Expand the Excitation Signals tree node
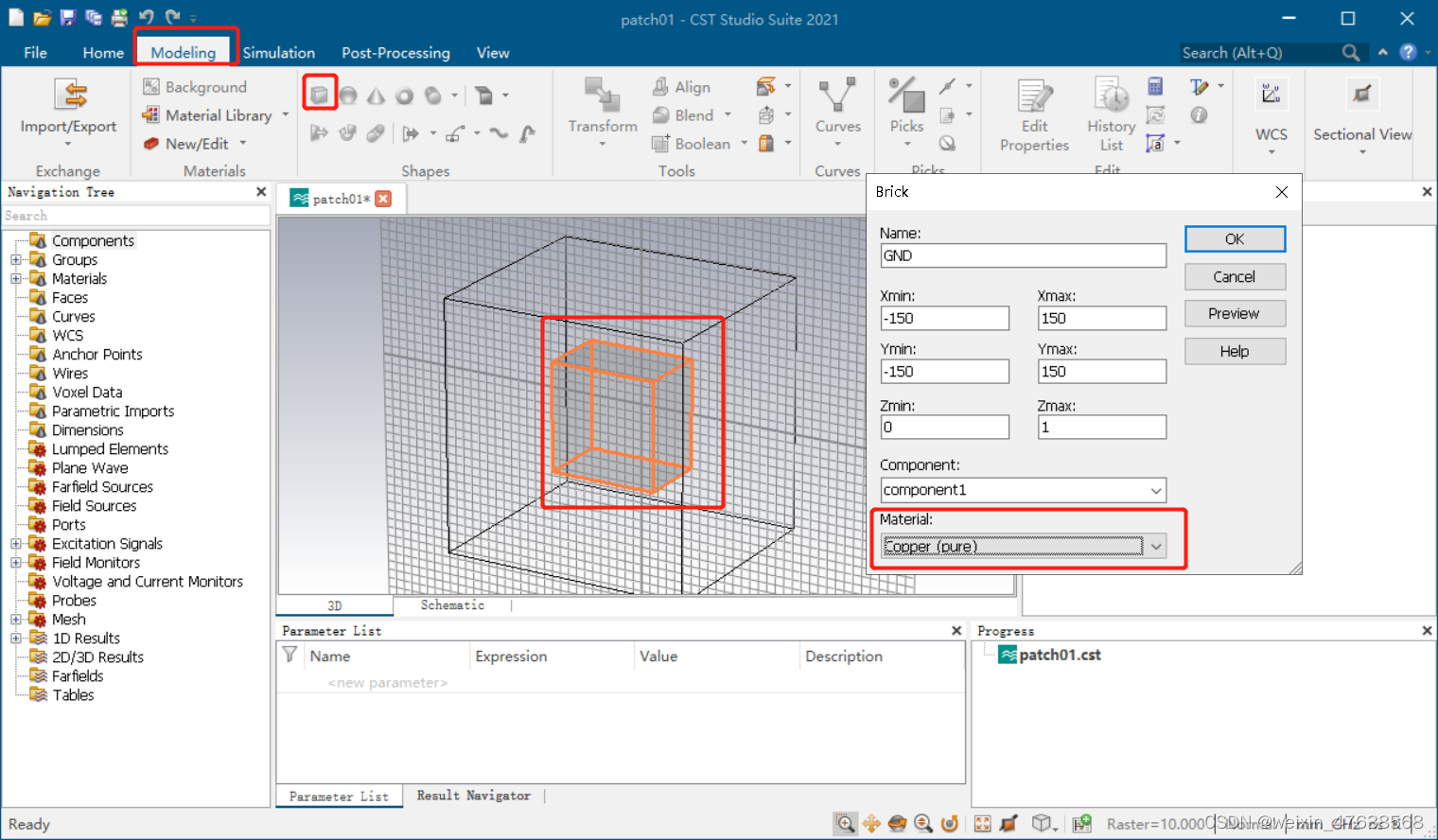This screenshot has height=840, width=1438. coord(15,544)
